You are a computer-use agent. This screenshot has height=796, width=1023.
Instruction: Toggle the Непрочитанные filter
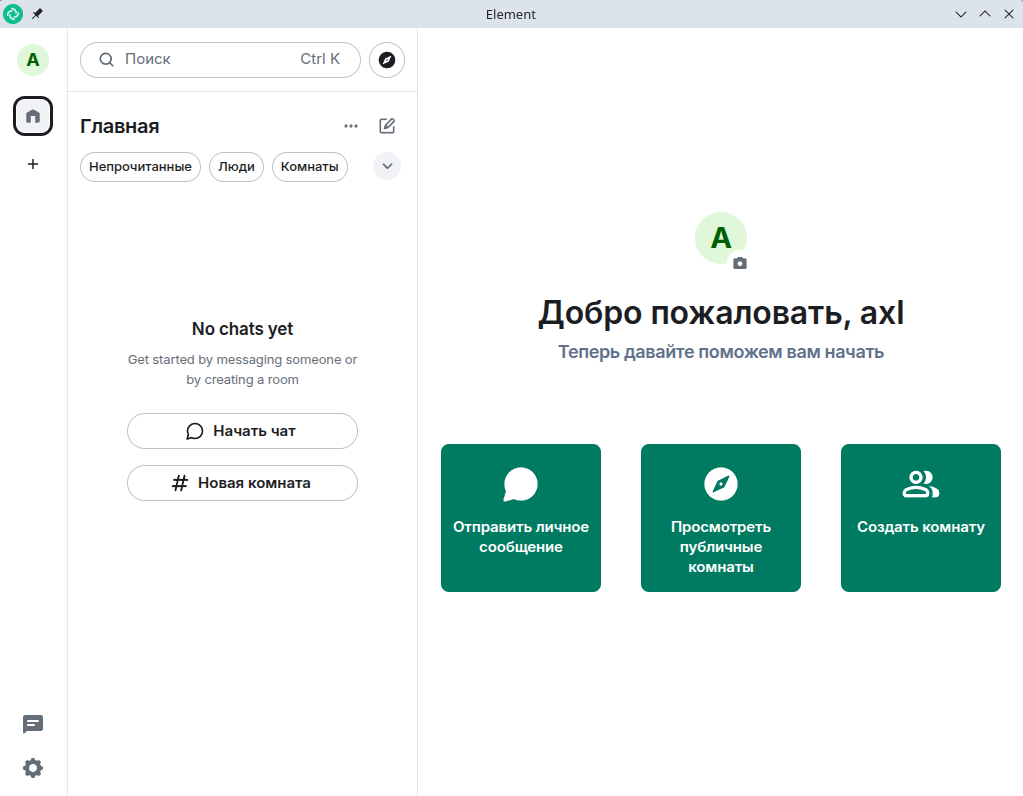[x=140, y=167]
